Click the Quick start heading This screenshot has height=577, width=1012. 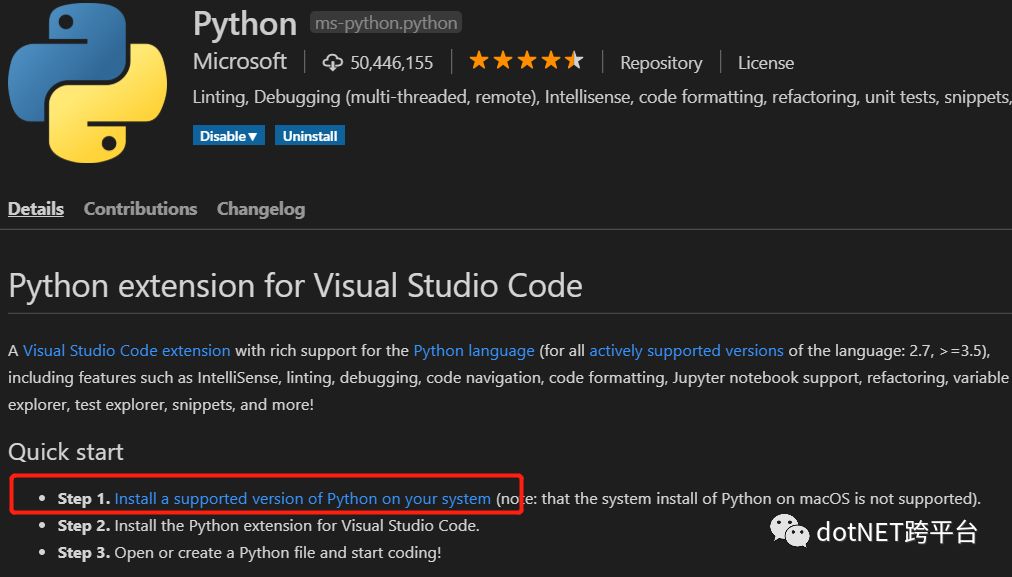coord(66,452)
